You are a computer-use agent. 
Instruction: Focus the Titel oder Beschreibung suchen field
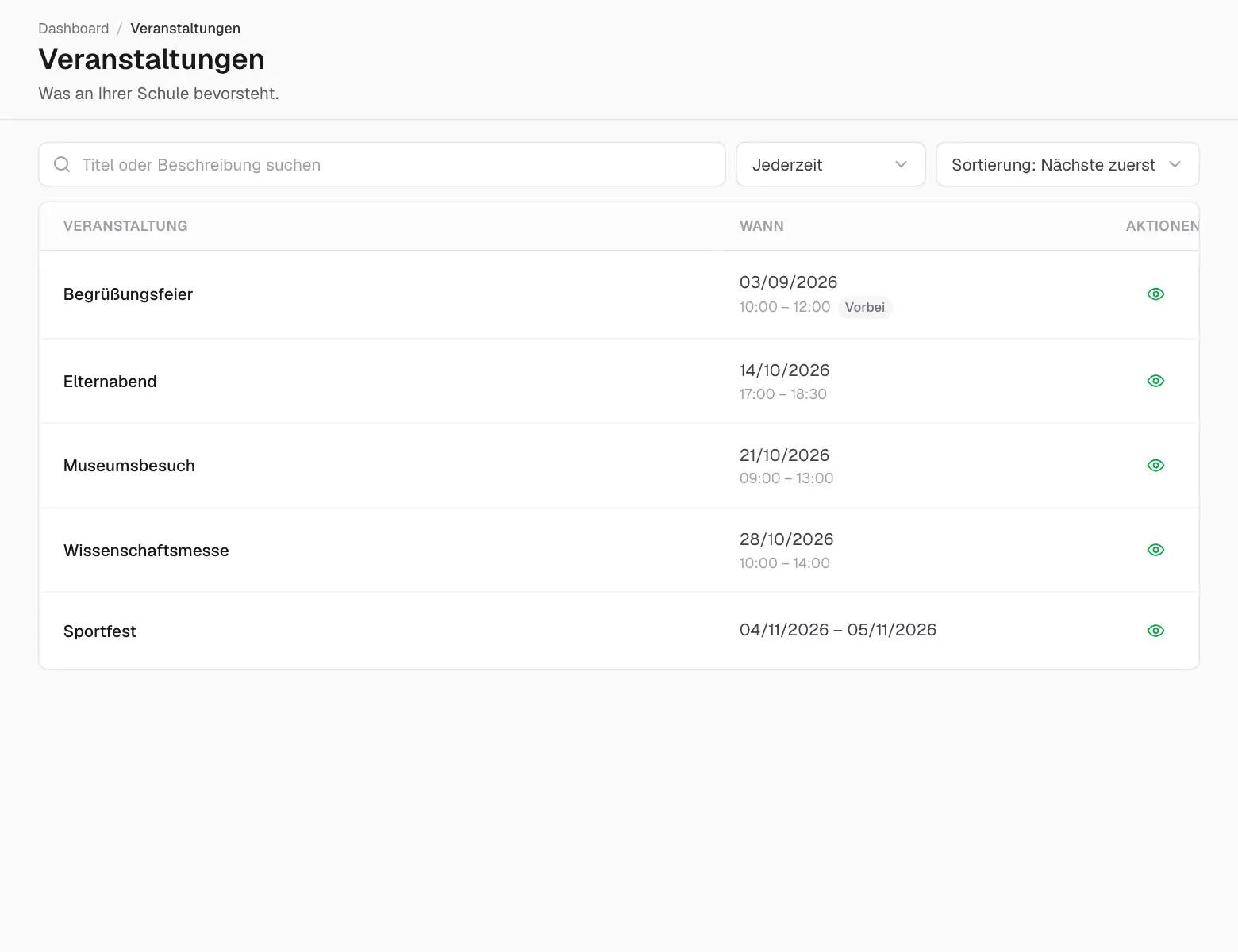click(x=382, y=164)
